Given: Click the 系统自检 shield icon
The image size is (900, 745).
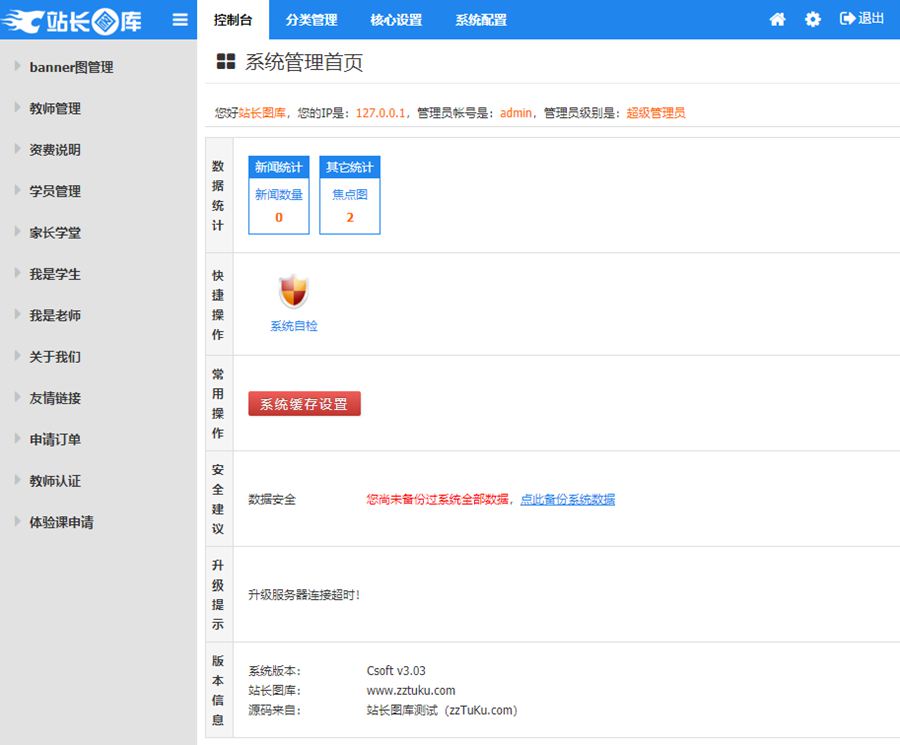Looking at the screenshot, I should click(293, 293).
